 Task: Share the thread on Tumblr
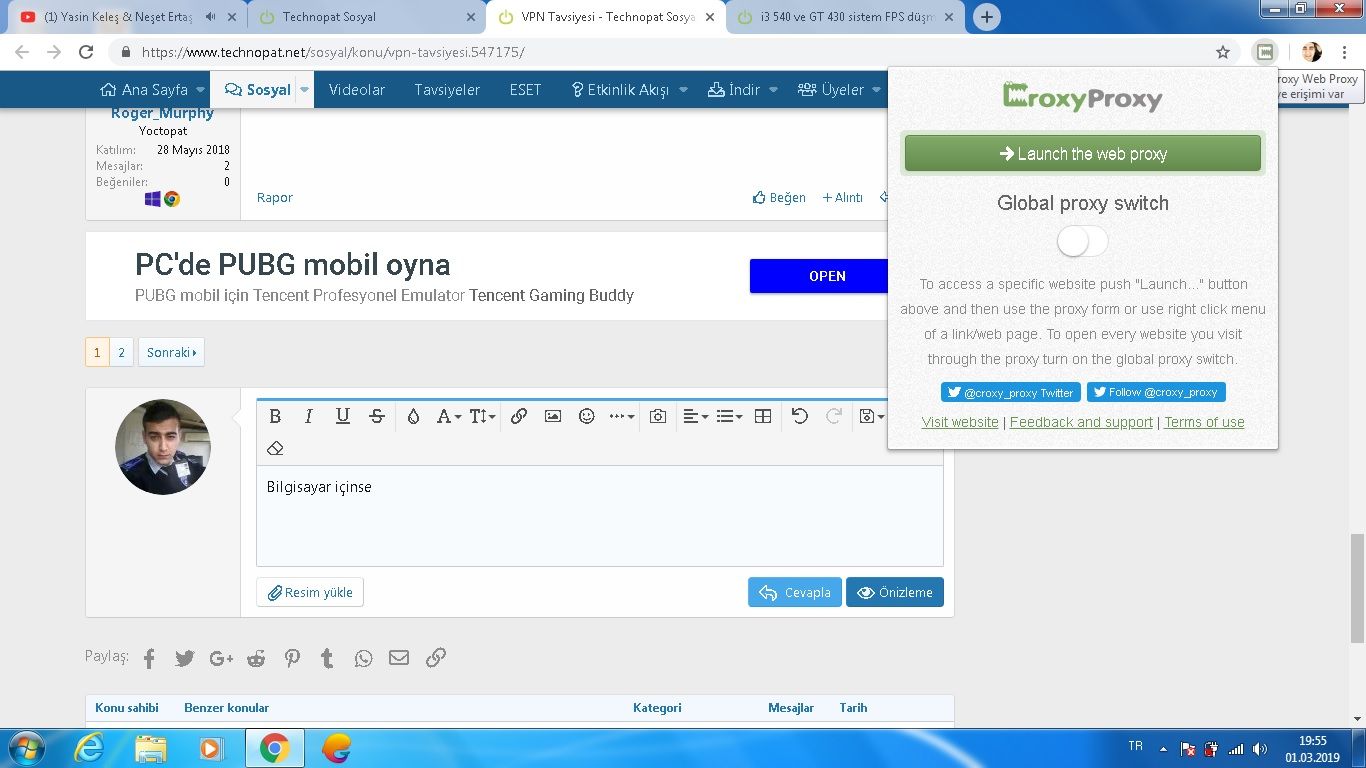(327, 658)
